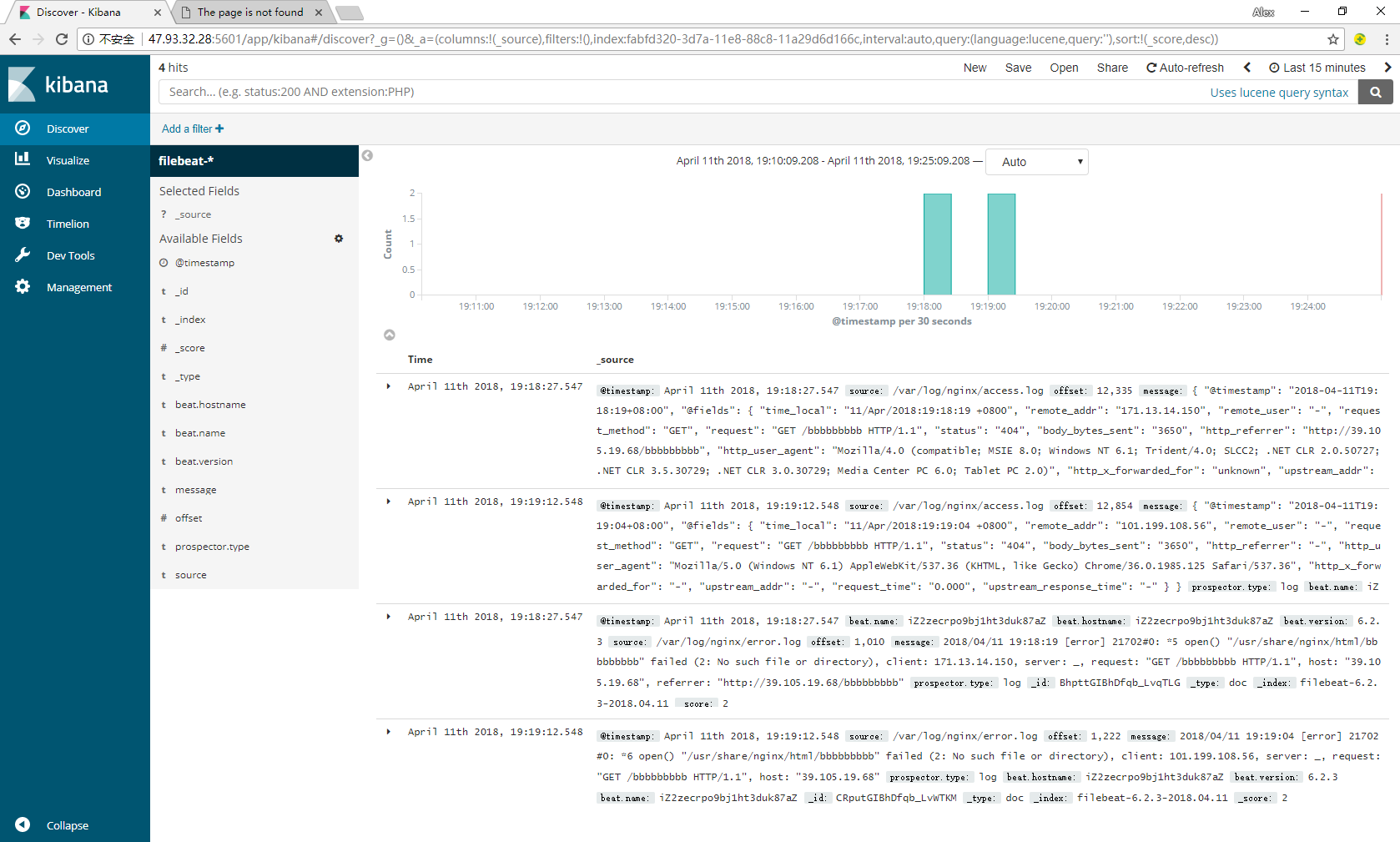Run the query with the search magnifier button
1400x842 pixels.
[x=1376, y=92]
